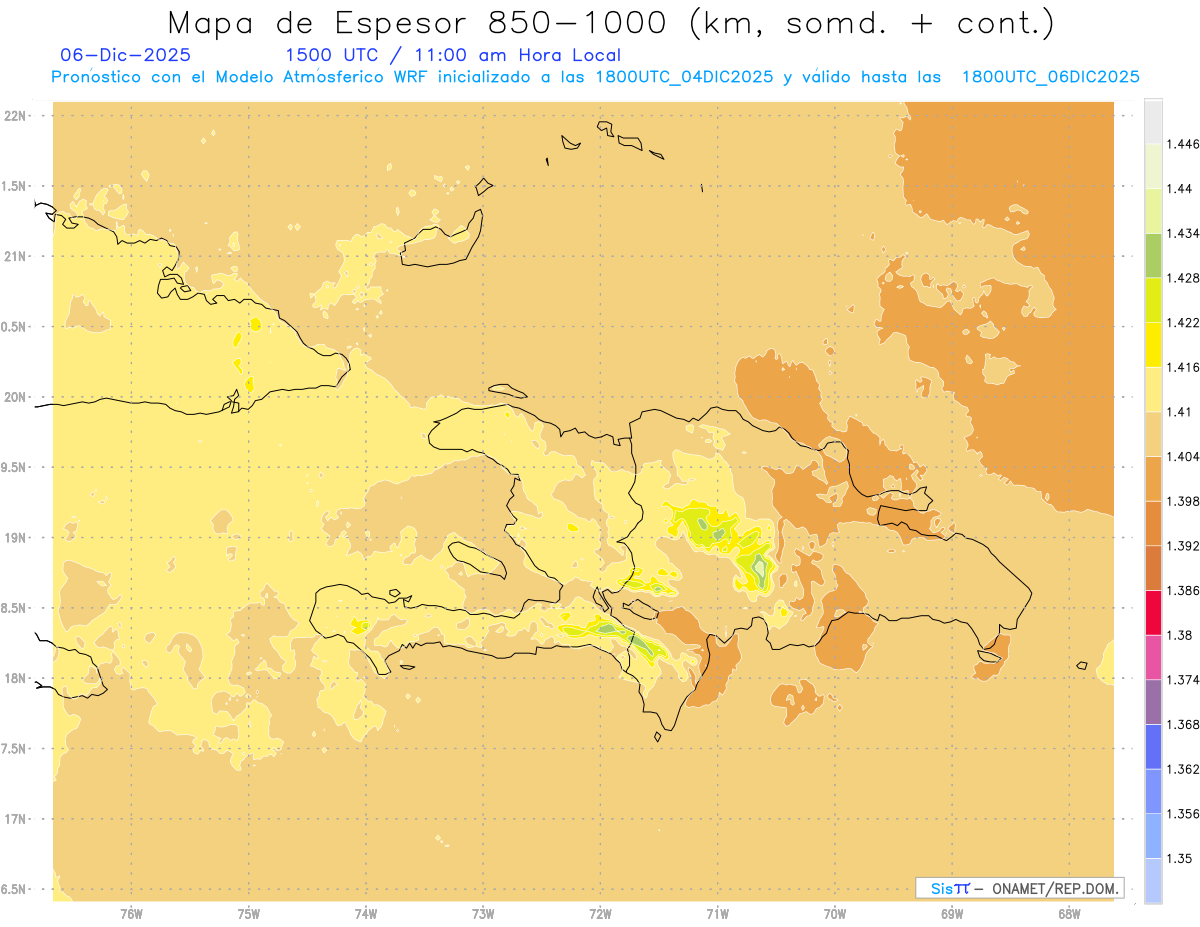Image resolution: width=1200 pixels, height=927 pixels.
Task: Click the colorbar value '1.44'
Action: (1180, 189)
